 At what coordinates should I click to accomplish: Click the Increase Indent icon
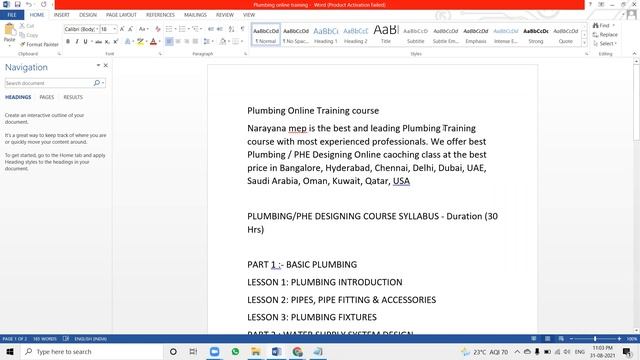tap(220, 29)
